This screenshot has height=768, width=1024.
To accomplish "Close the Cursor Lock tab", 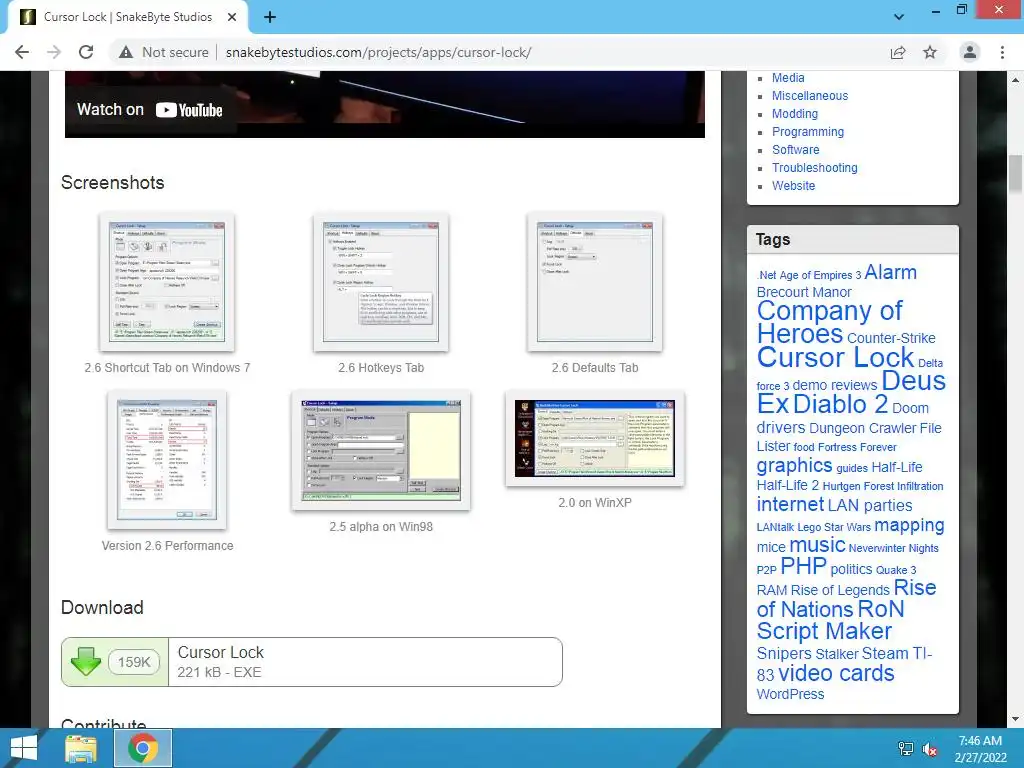I will 232,17.
